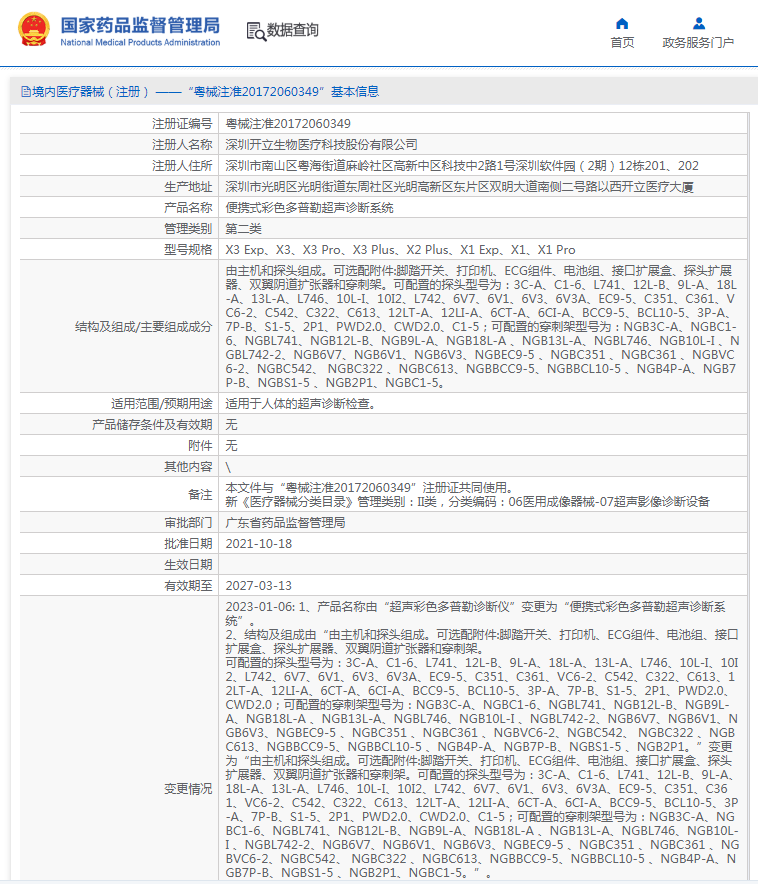
Task: Click the 产品储存条件及有效期 label
Action: 152,425
